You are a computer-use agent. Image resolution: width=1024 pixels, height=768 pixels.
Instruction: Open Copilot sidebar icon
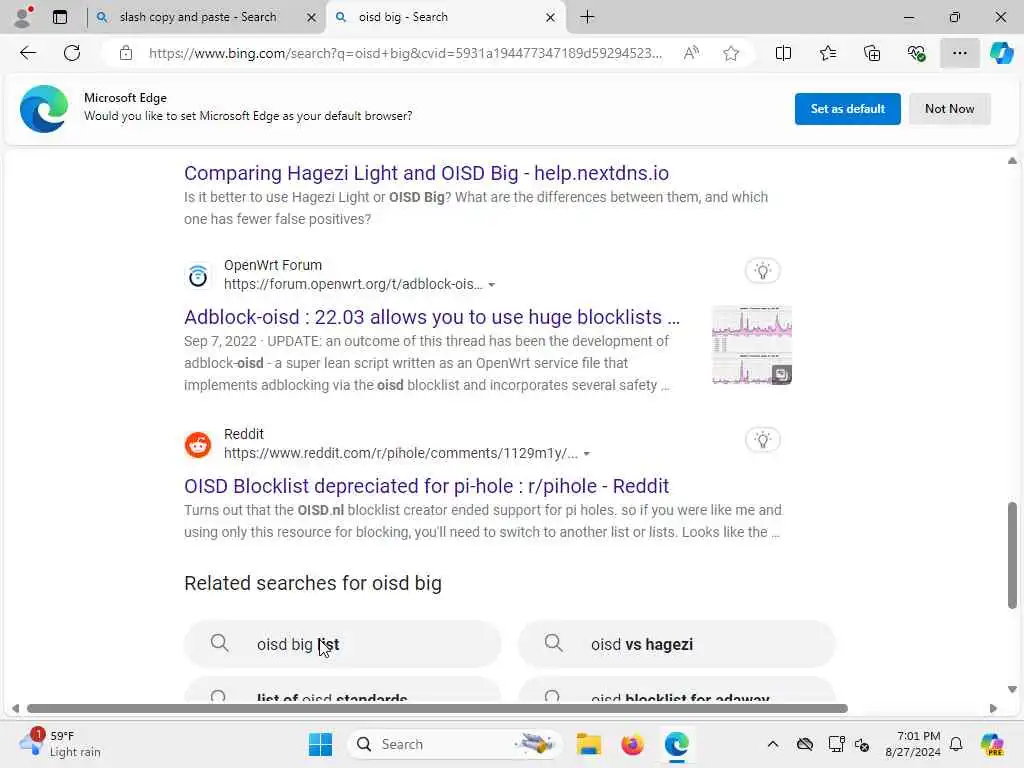[x=1001, y=53]
